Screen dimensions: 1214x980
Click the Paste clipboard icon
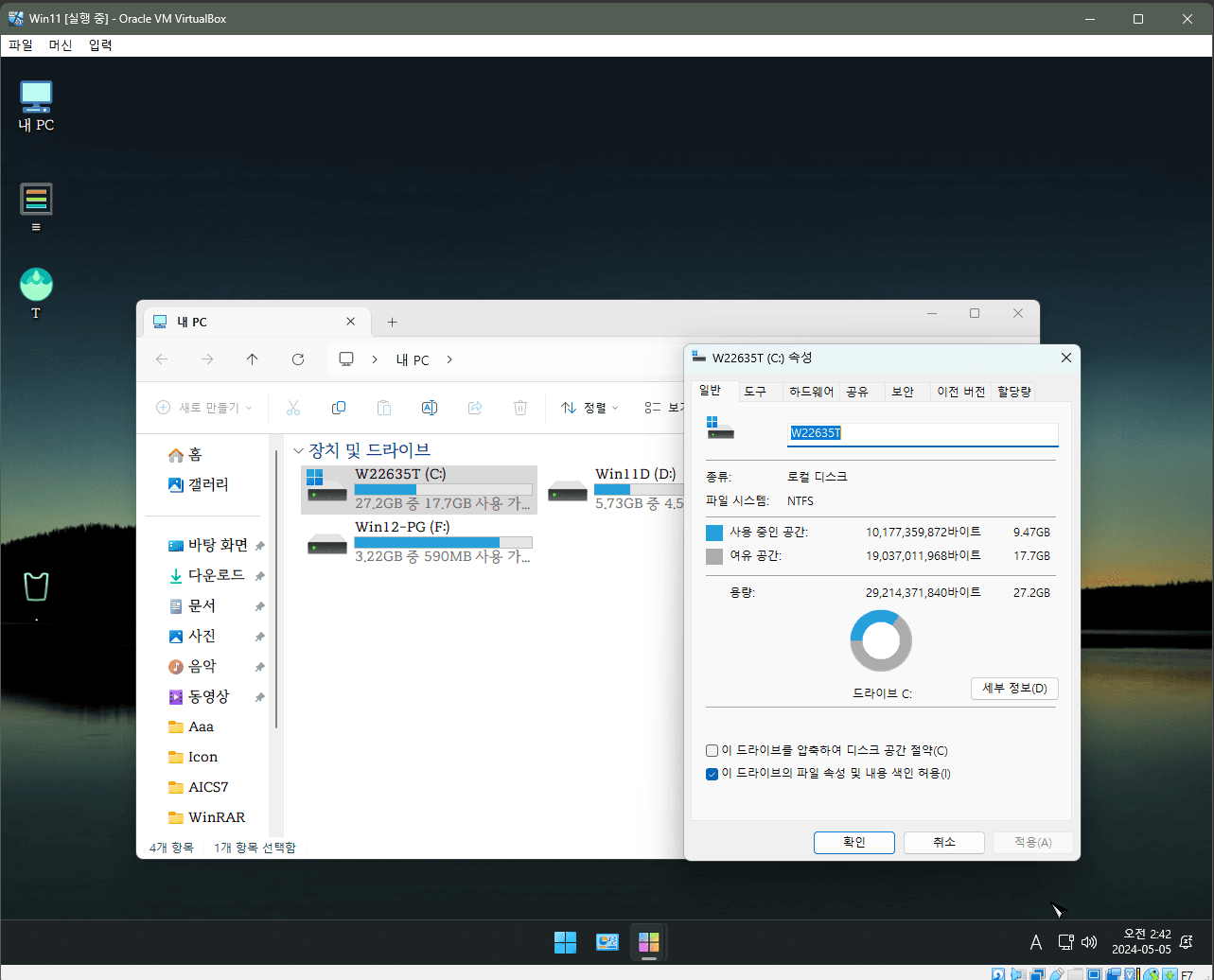pos(383,408)
